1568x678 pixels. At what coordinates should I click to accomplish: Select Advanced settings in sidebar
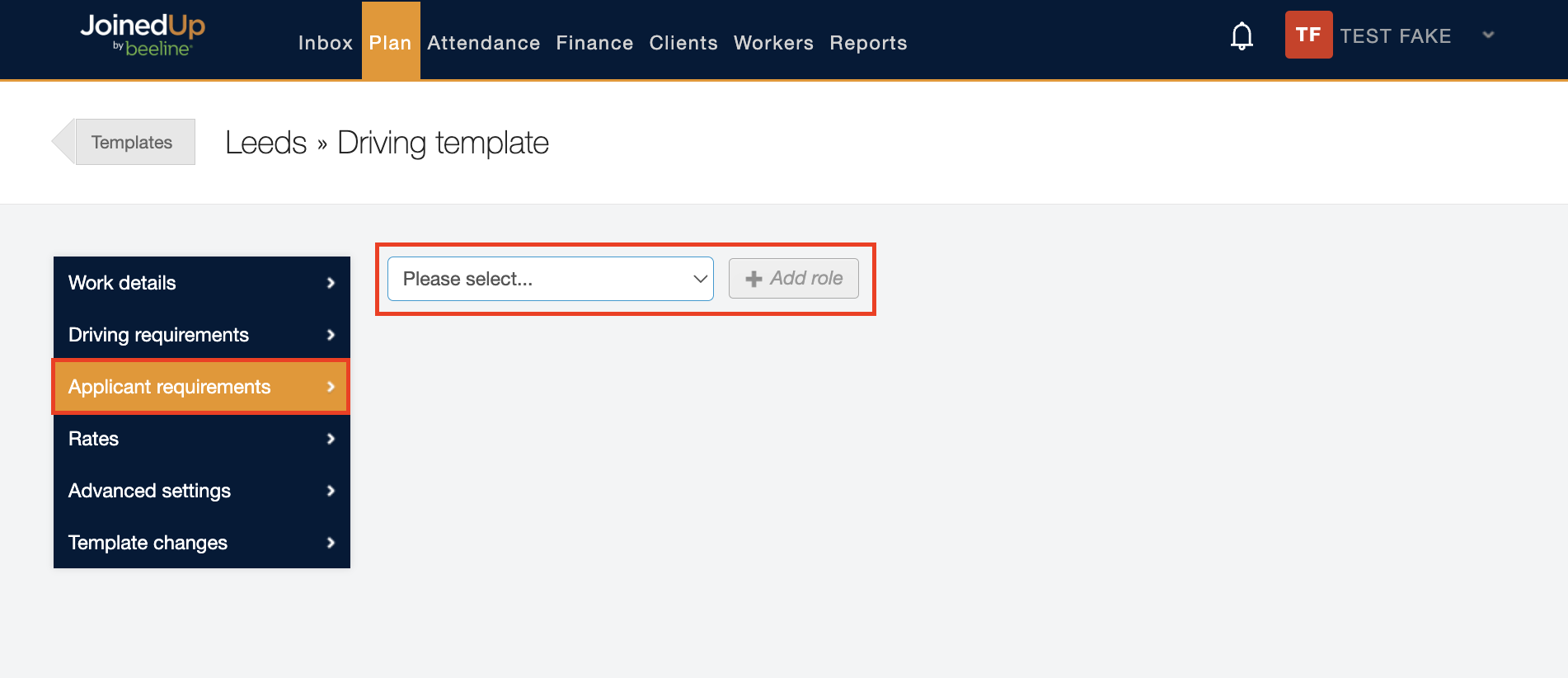tap(149, 491)
